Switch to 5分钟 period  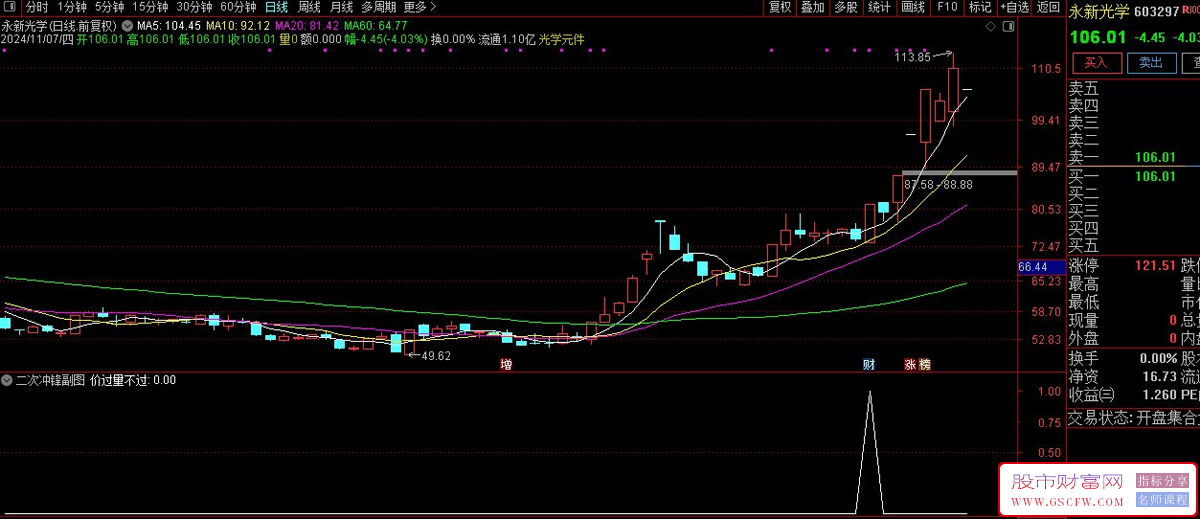point(110,7)
